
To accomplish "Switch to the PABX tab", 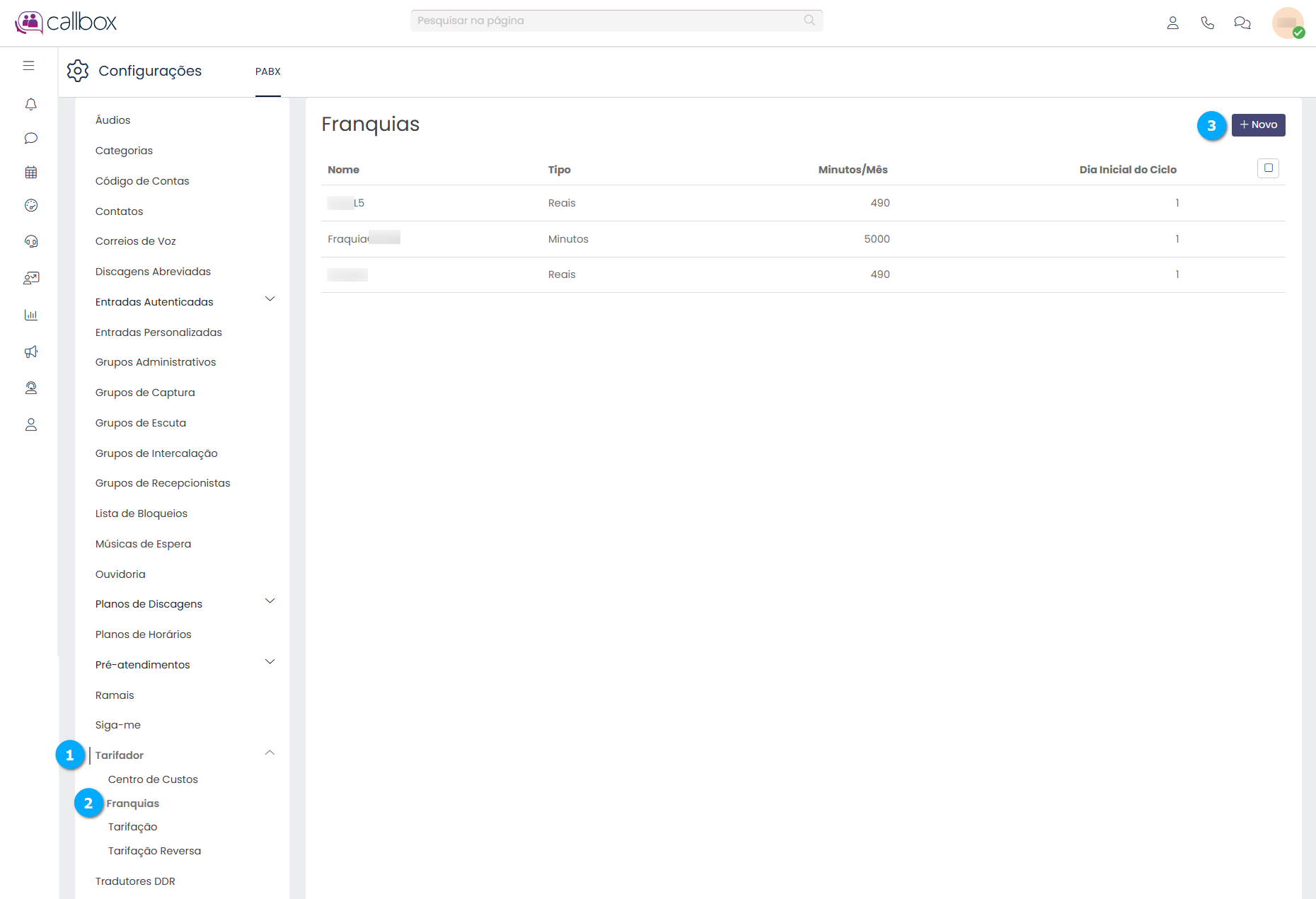I will click(268, 71).
